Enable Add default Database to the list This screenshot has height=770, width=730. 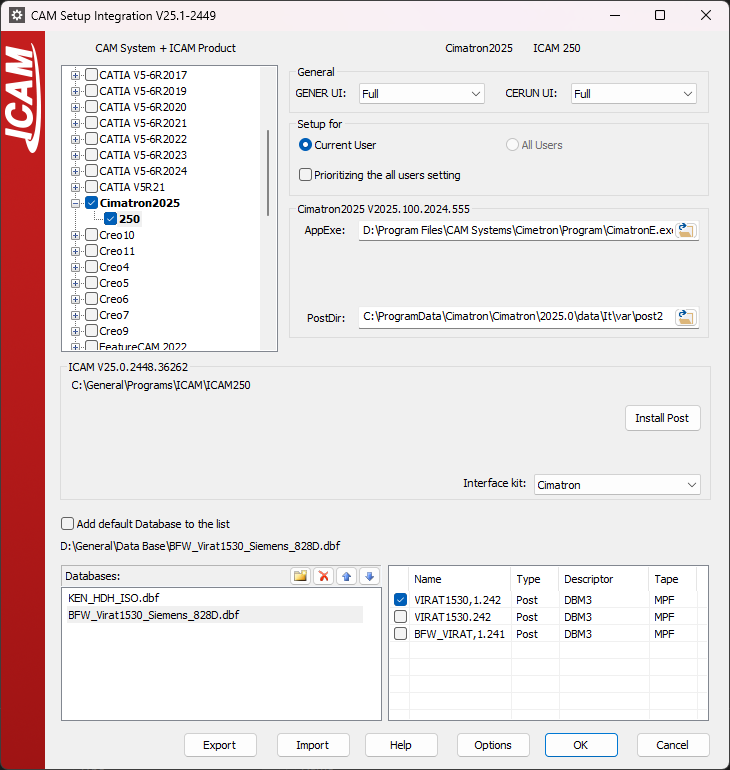click(x=67, y=523)
